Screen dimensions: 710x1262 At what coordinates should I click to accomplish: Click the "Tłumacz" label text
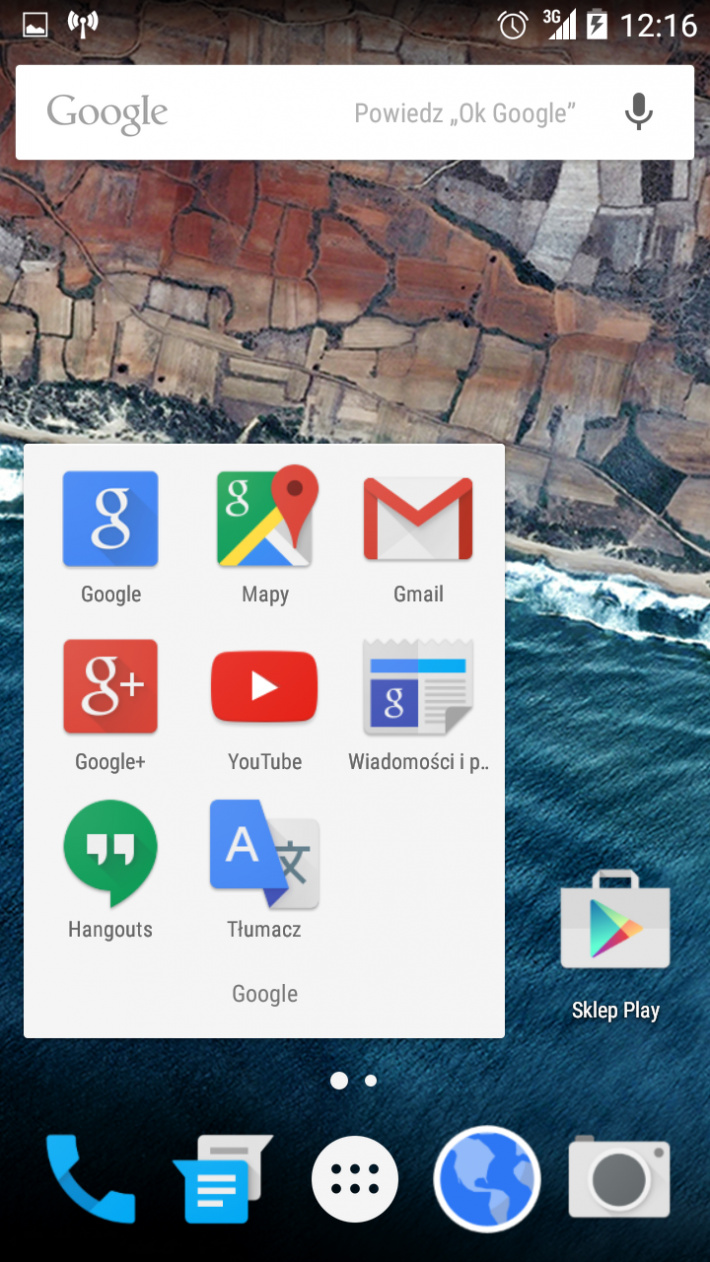coord(264,929)
